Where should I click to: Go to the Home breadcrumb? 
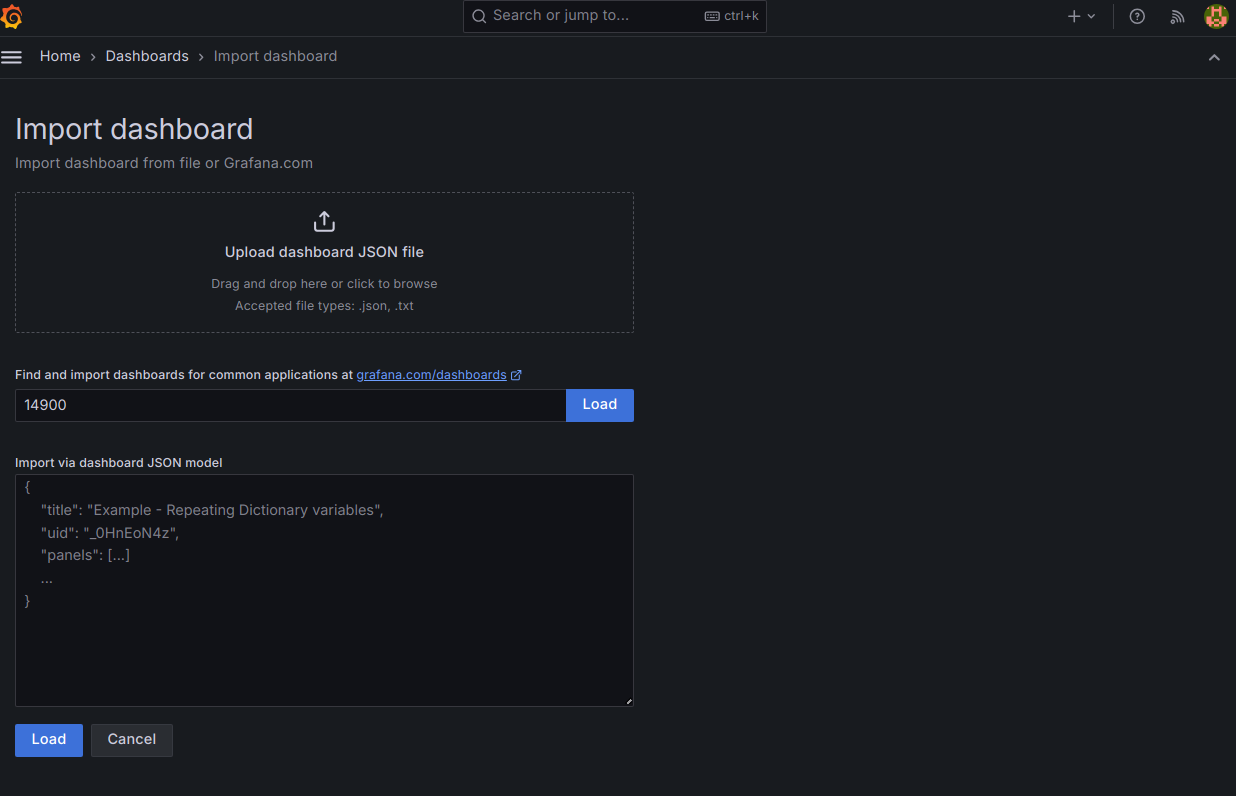60,56
